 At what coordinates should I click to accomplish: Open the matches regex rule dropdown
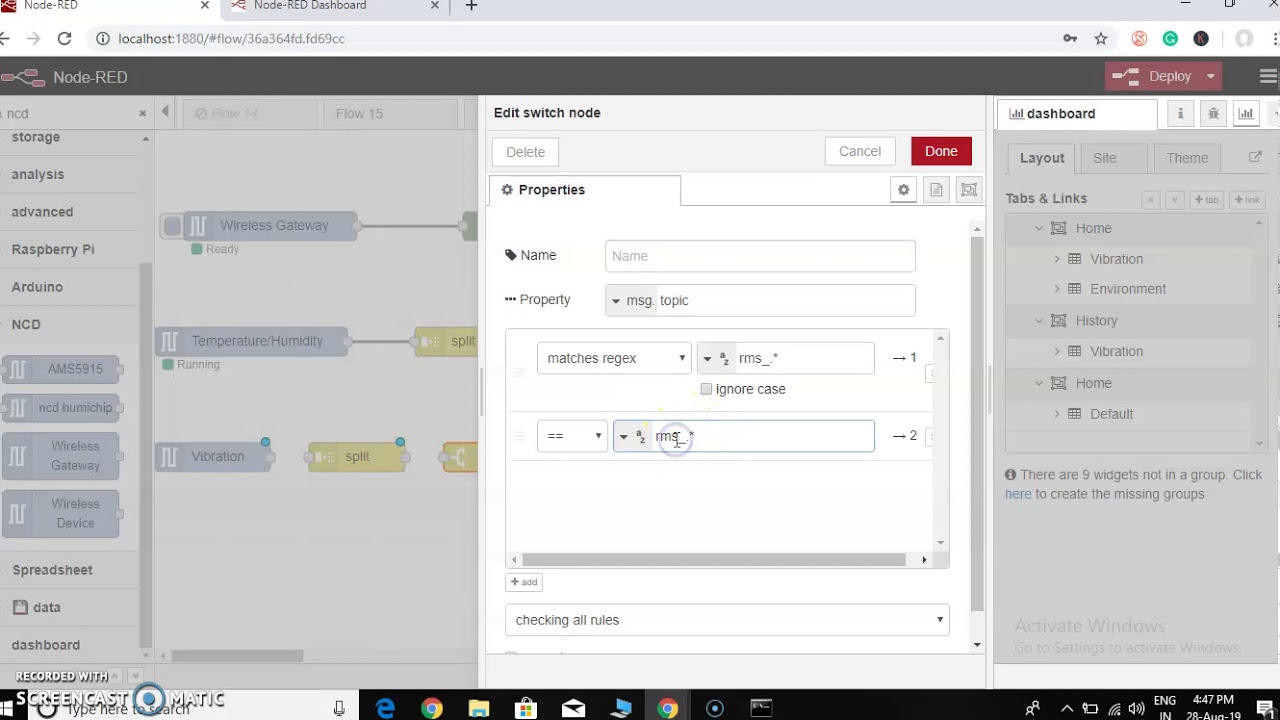pos(614,358)
